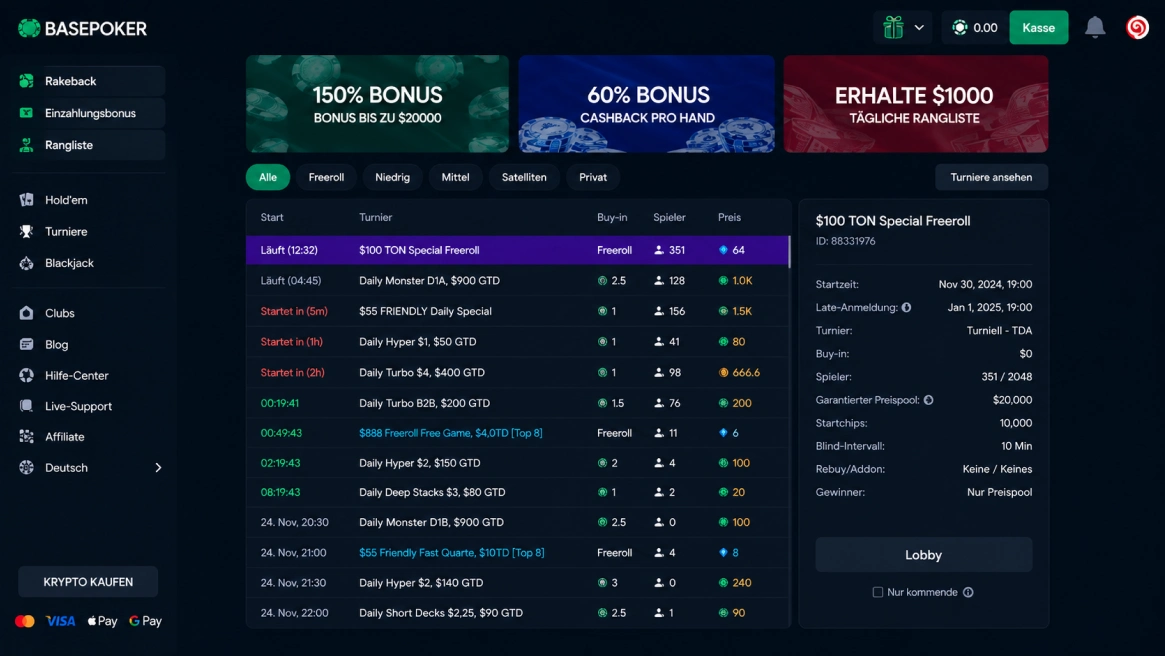The image size is (1165, 656).
Task: Open Einzahlungsbonus in sidebar
Action: point(89,113)
